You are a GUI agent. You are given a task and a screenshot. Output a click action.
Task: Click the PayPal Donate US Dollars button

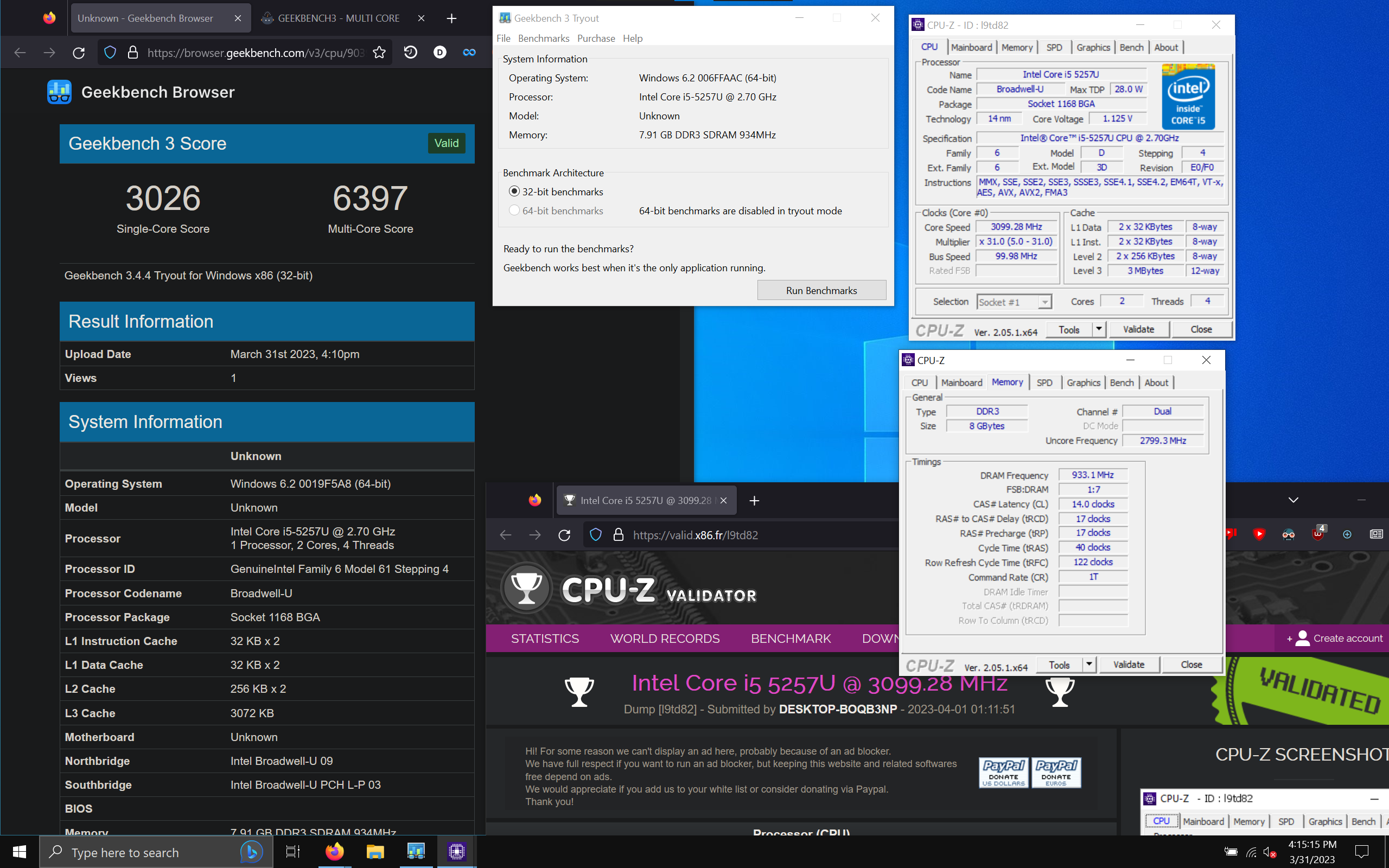point(1003,773)
